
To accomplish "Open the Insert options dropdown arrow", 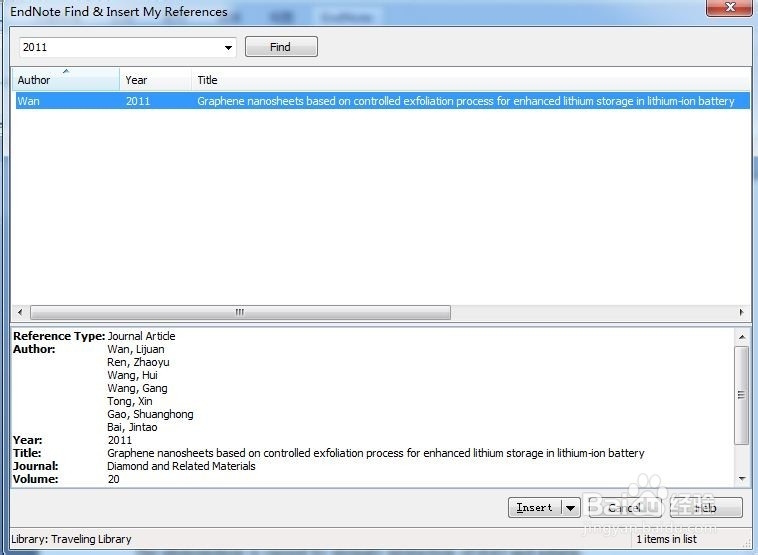I will 571,508.
